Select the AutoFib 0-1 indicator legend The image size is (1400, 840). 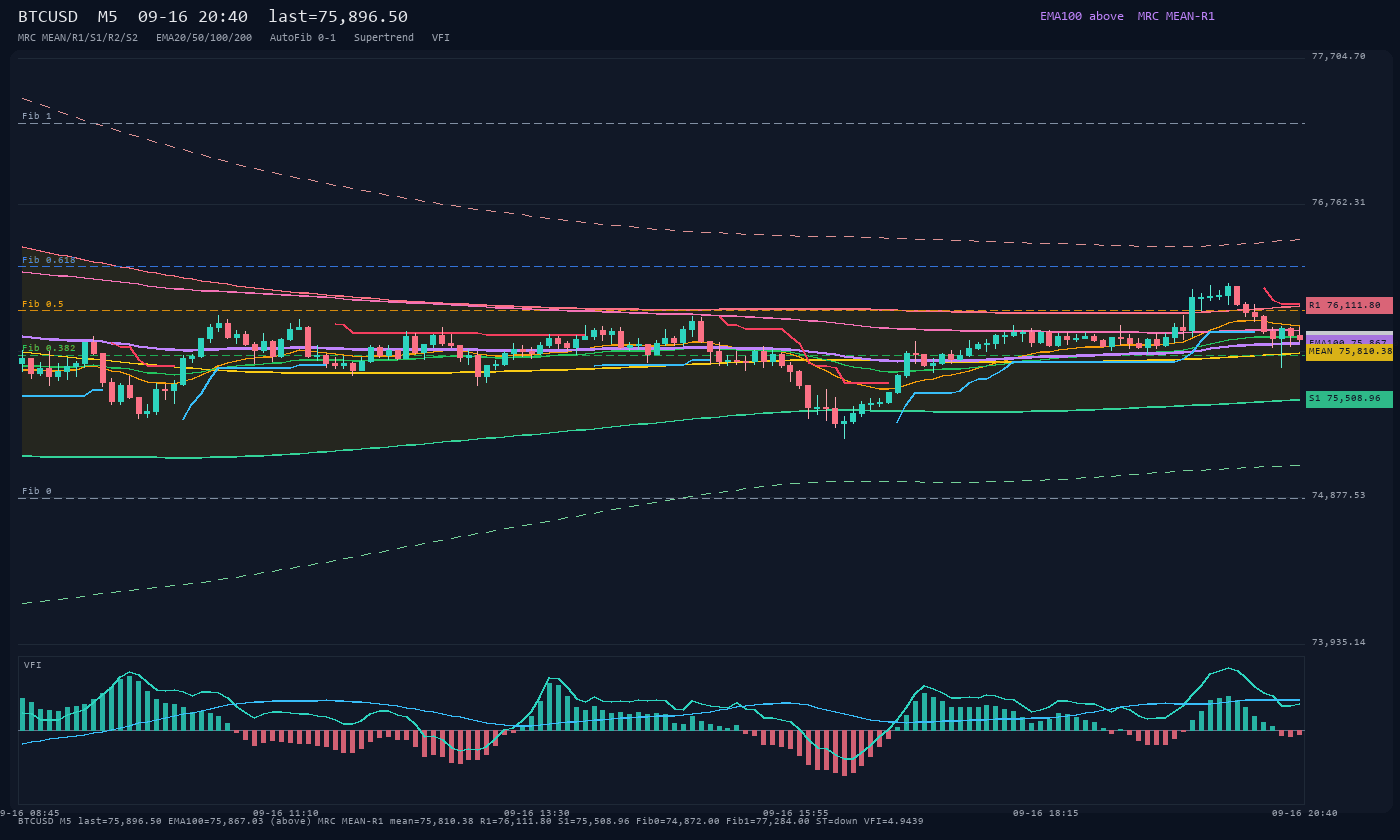tap(303, 38)
